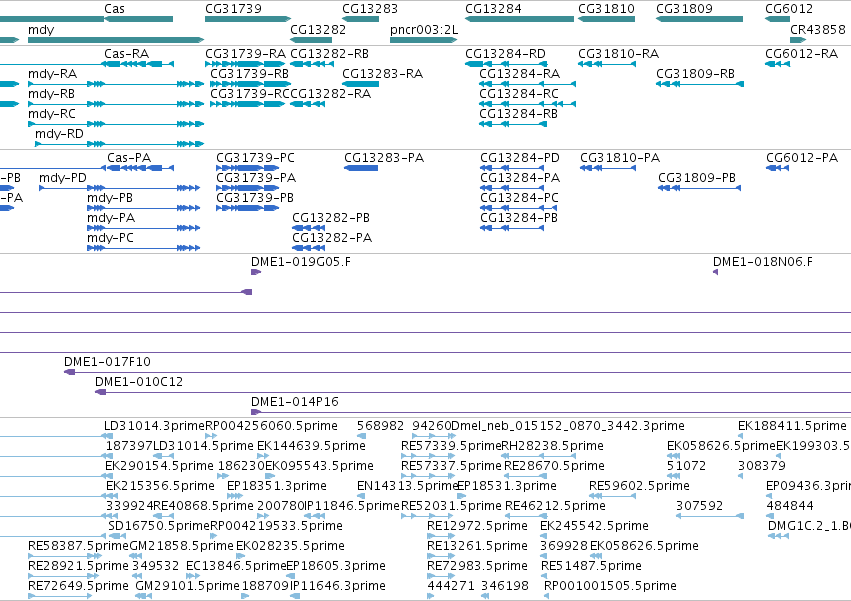Click the EK215356.5prime EST label
The image size is (851, 601).
click(x=160, y=486)
